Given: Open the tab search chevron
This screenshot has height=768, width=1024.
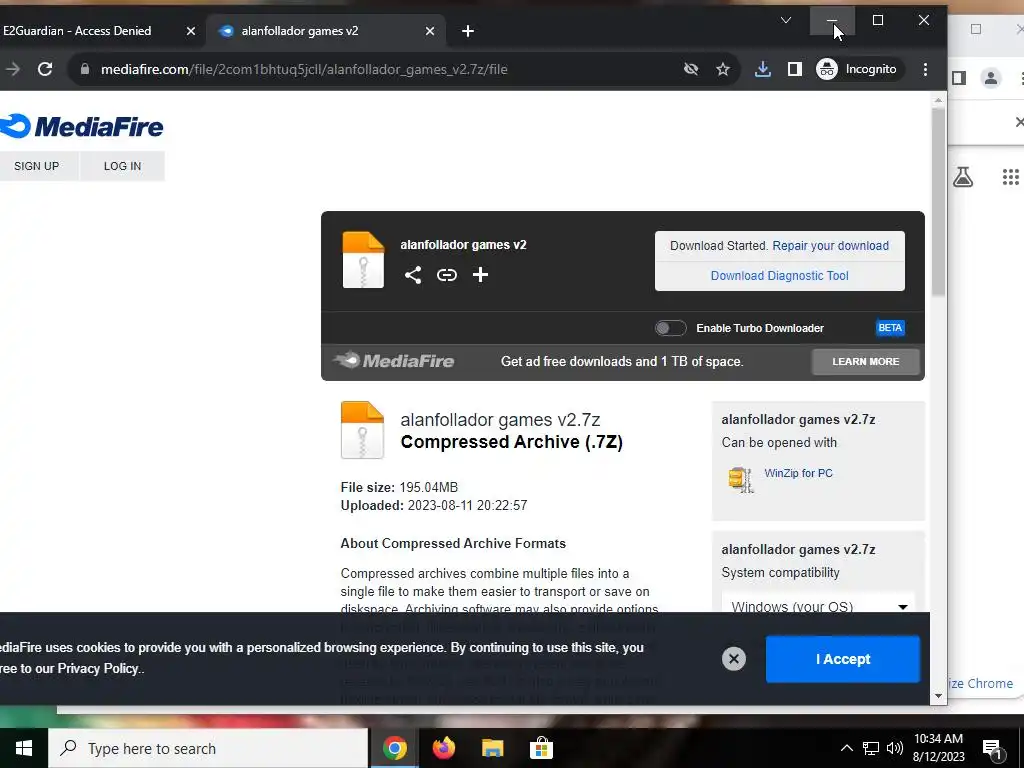Looking at the screenshot, I should (x=786, y=21).
